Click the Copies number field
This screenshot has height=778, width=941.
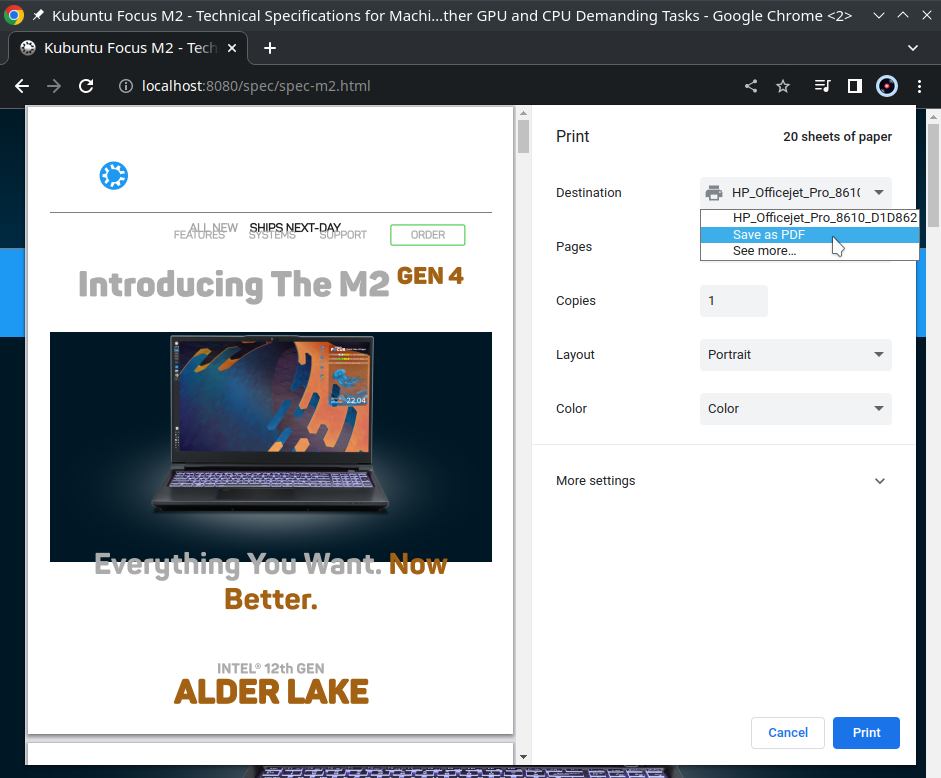pos(733,301)
